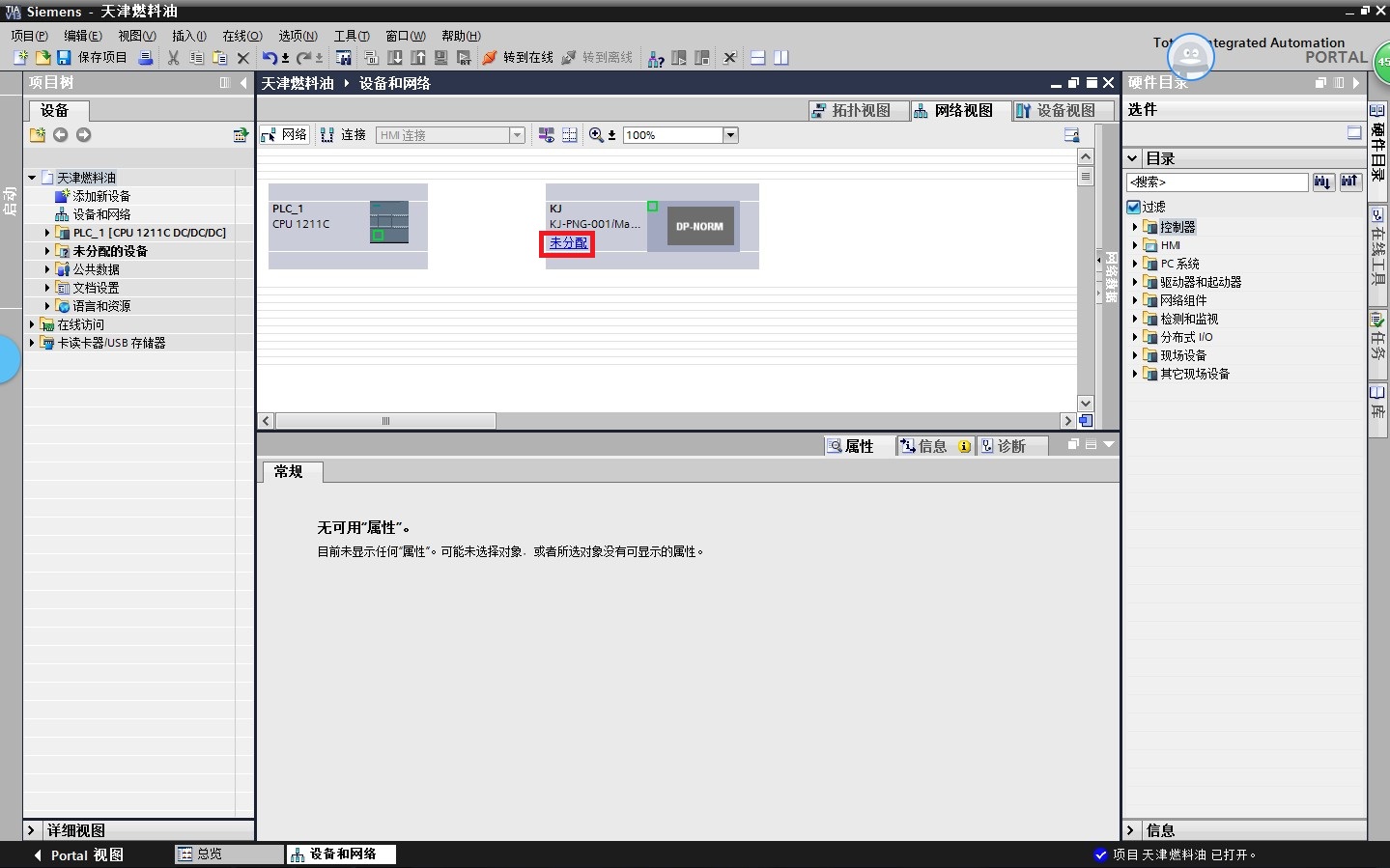Expand the 在线访问 tree node
The width and height of the screenshot is (1390, 868).
pos(32,324)
